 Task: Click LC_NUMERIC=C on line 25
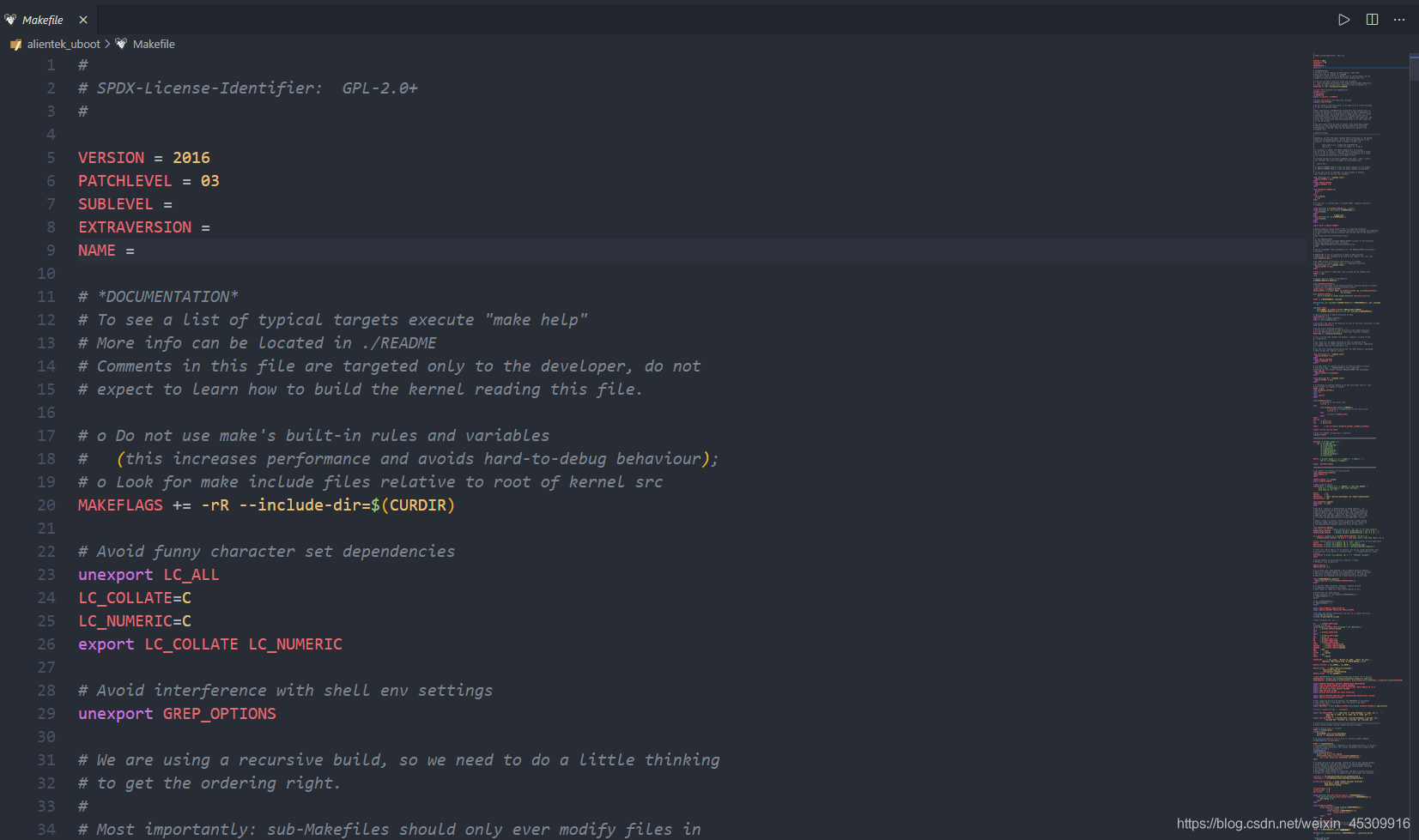coord(135,621)
